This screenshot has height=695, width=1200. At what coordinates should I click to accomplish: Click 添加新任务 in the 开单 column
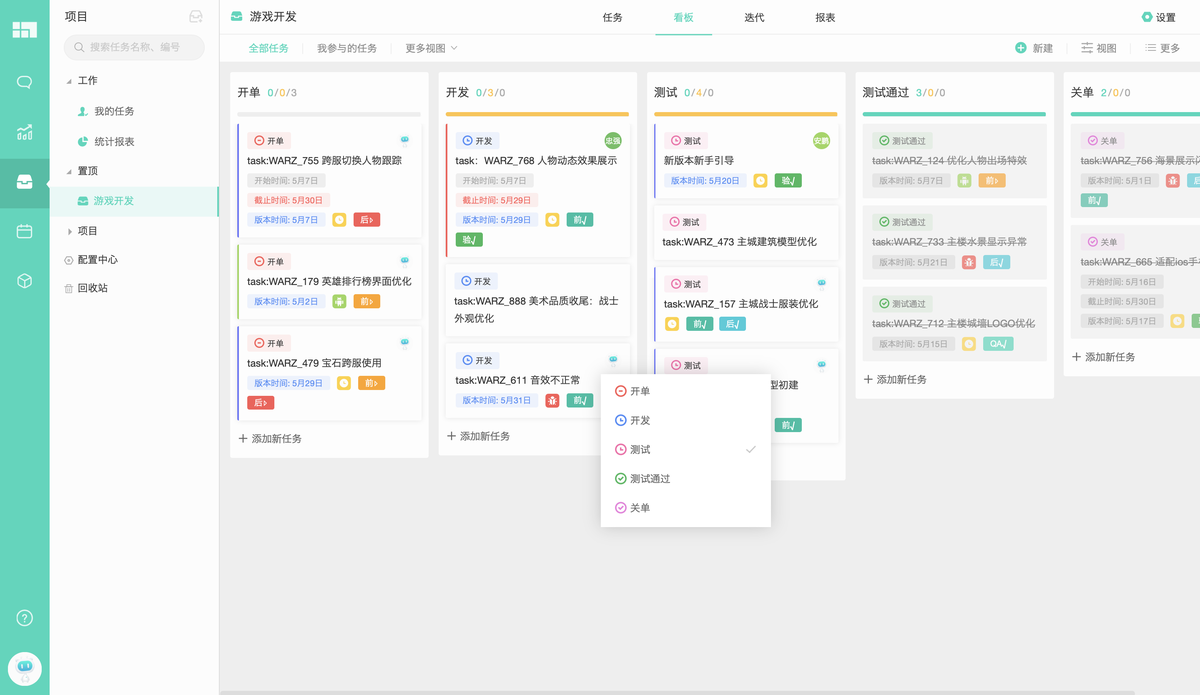(270, 439)
